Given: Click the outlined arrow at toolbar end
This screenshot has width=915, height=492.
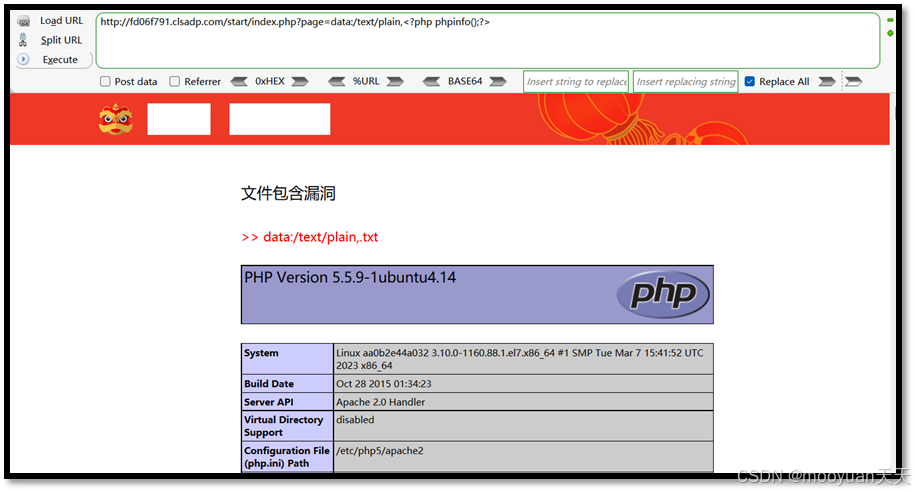Looking at the screenshot, I should tap(854, 81).
